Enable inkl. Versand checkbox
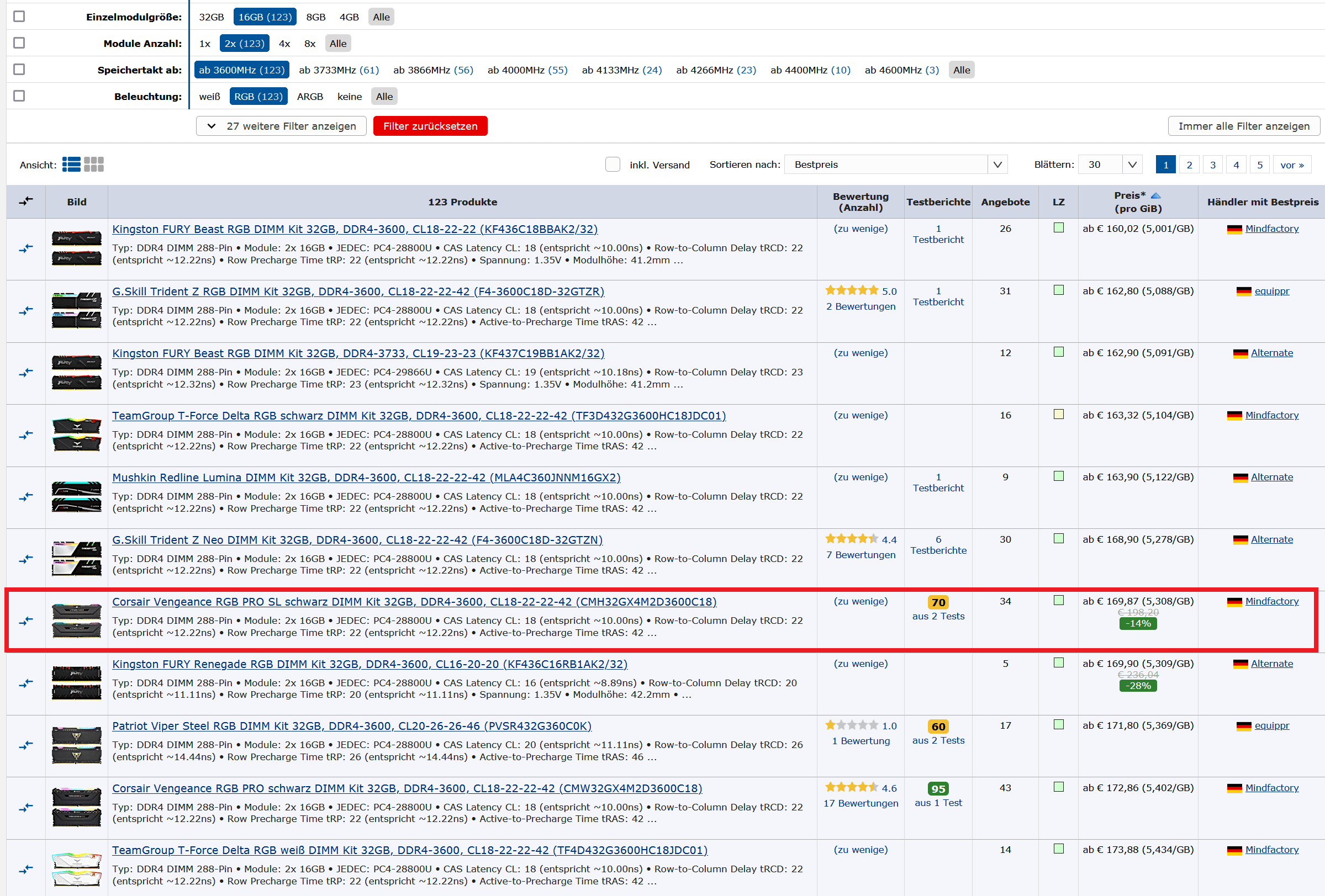 pyautogui.click(x=613, y=165)
